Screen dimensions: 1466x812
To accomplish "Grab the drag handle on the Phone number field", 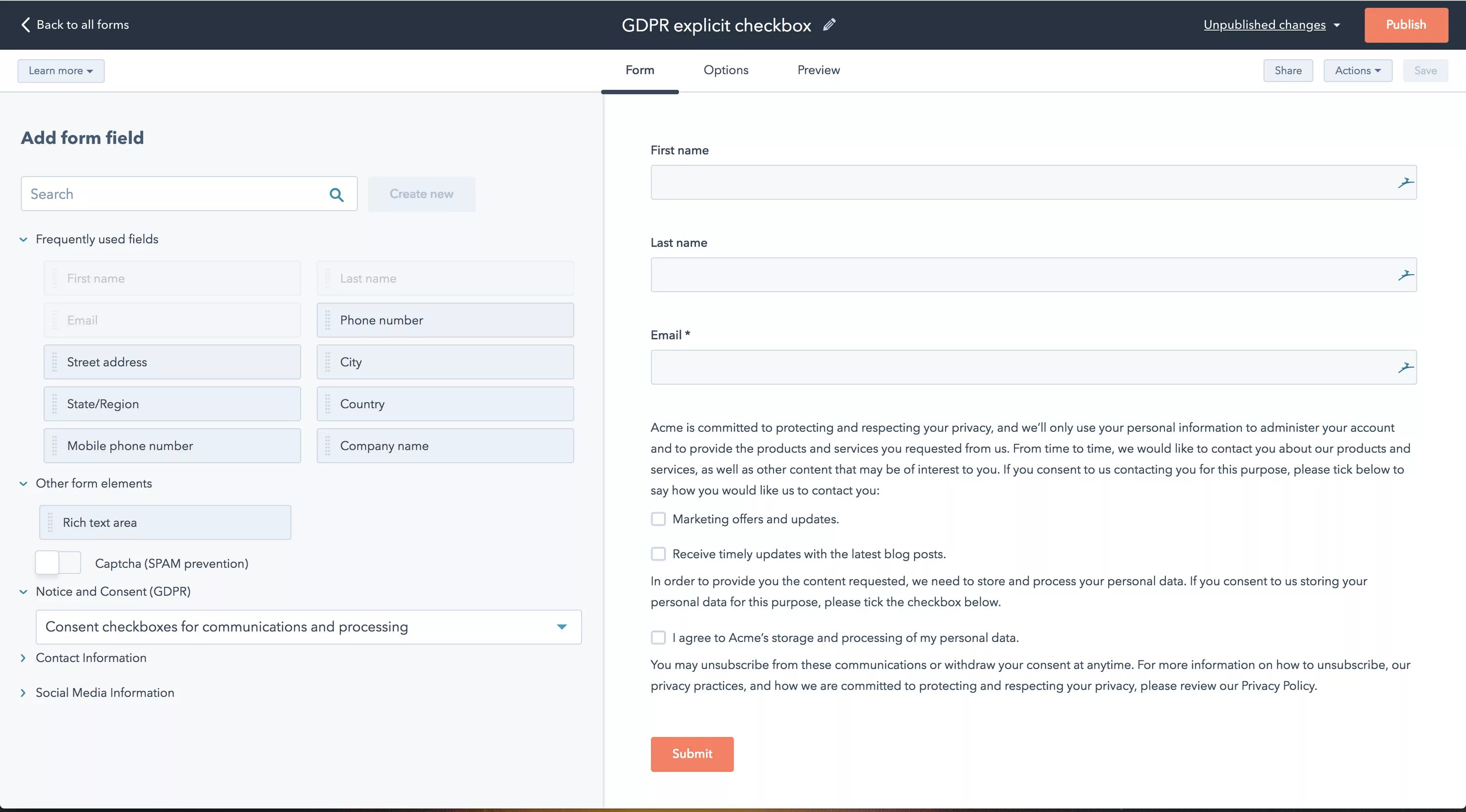I will tap(327, 320).
